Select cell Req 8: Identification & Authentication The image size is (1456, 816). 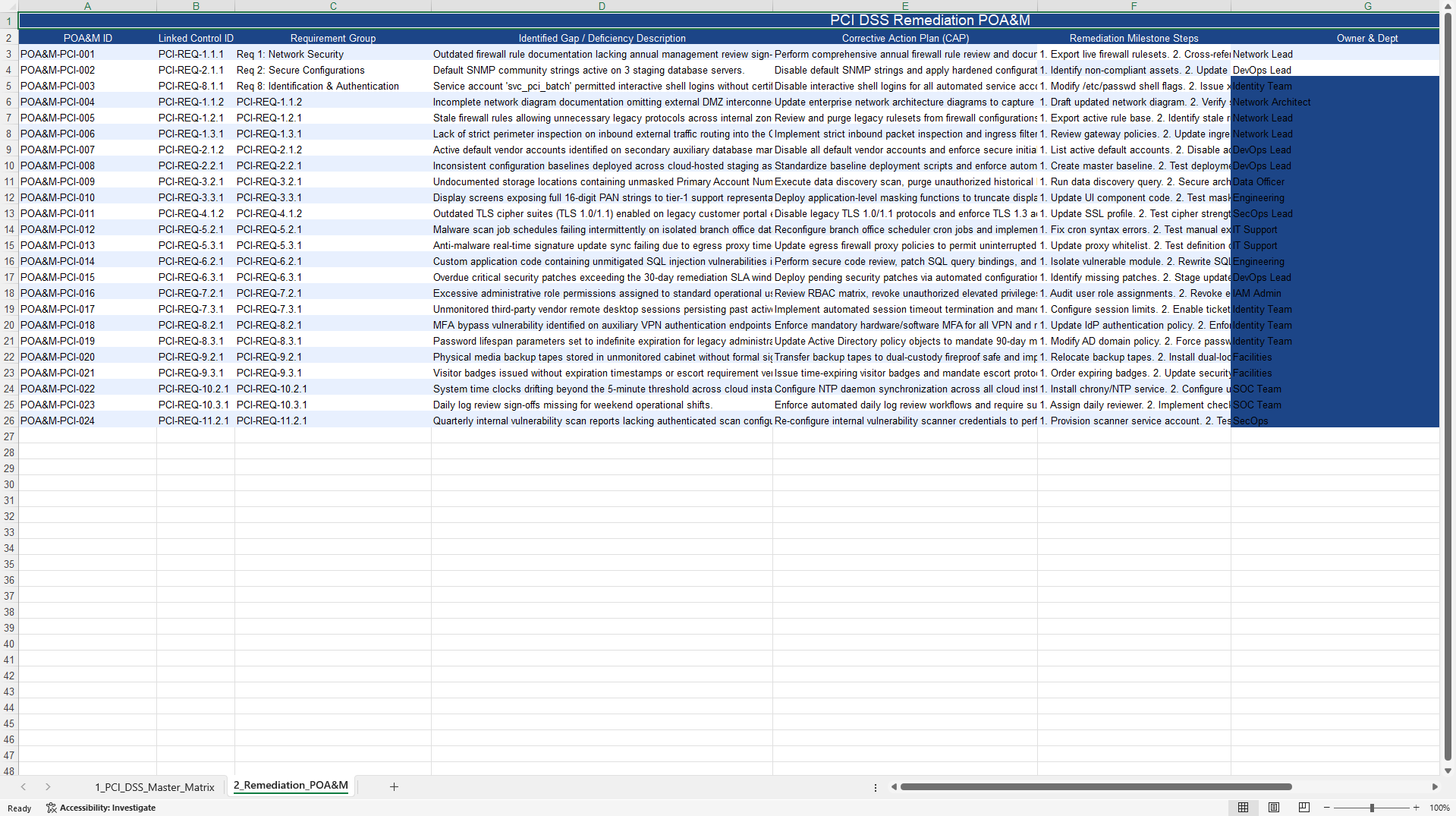click(333, 86)
